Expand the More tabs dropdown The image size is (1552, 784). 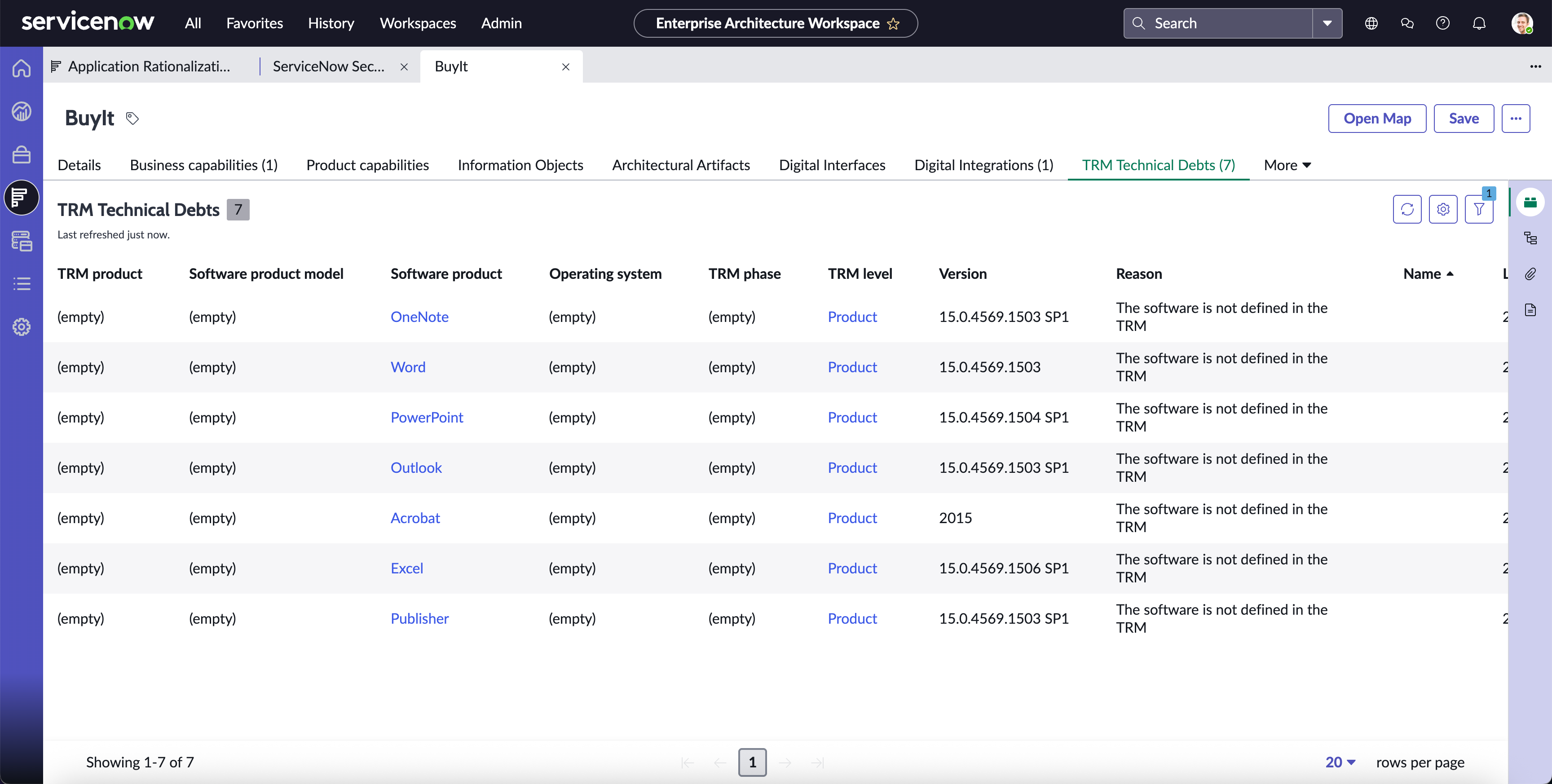1287,165
